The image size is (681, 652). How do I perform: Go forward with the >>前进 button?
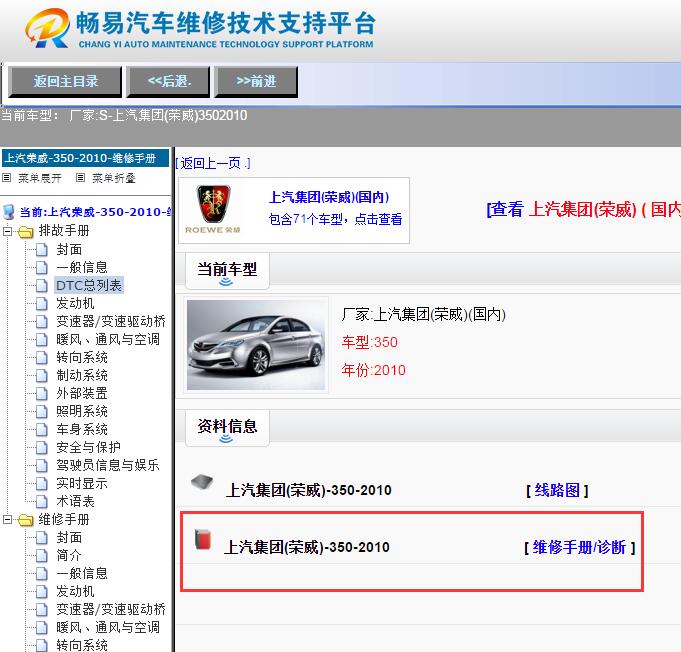point(256,81)
